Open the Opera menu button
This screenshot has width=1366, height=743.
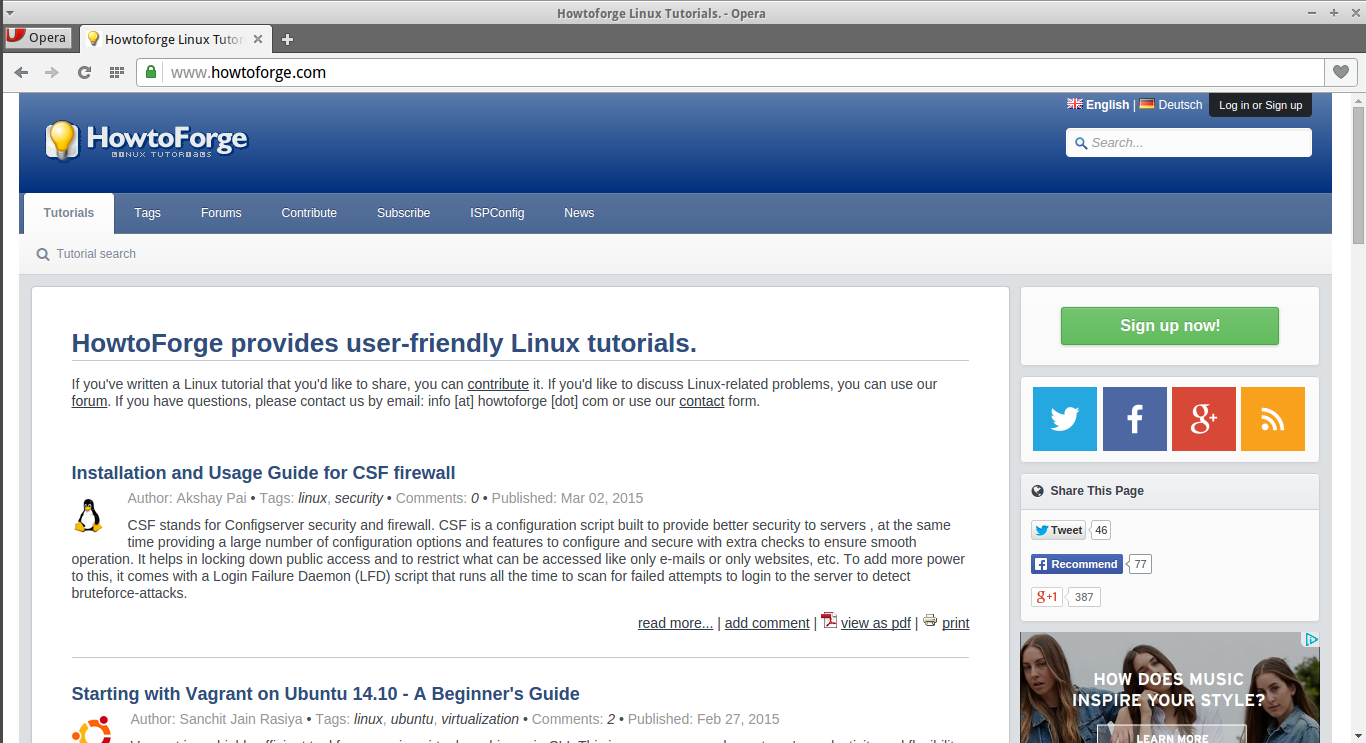pos(36,38)
